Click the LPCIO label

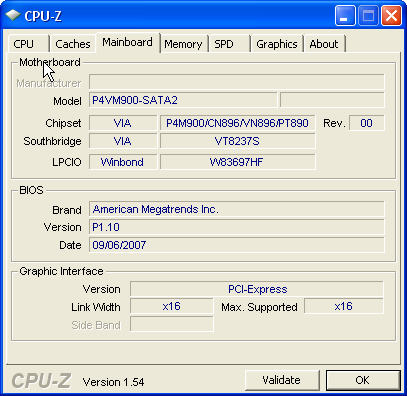[x=67, y=162]
